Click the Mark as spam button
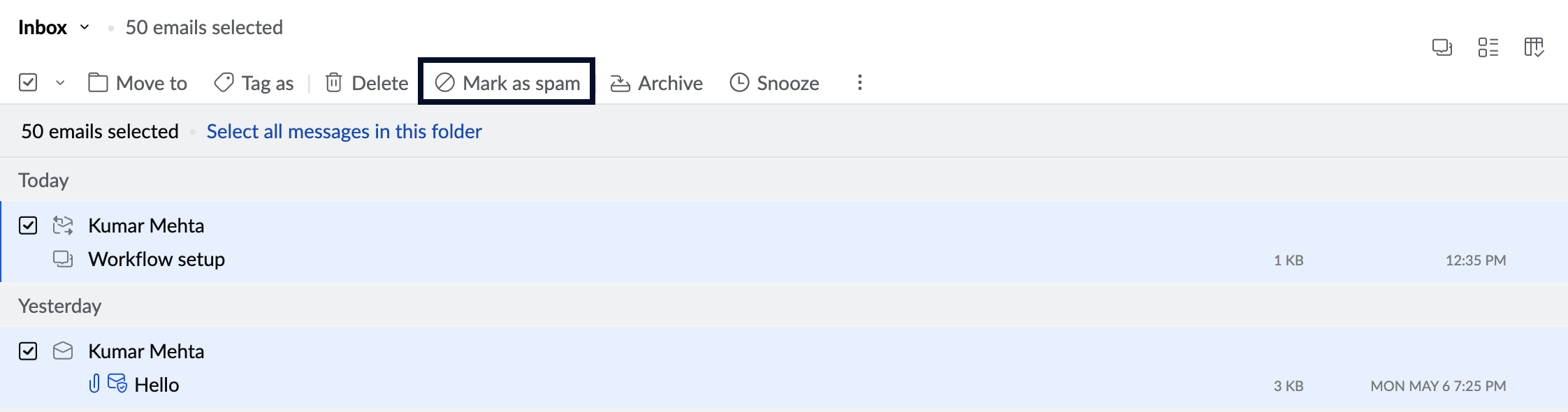This screenshot has height=412, width=1568. tap(507, 82)
